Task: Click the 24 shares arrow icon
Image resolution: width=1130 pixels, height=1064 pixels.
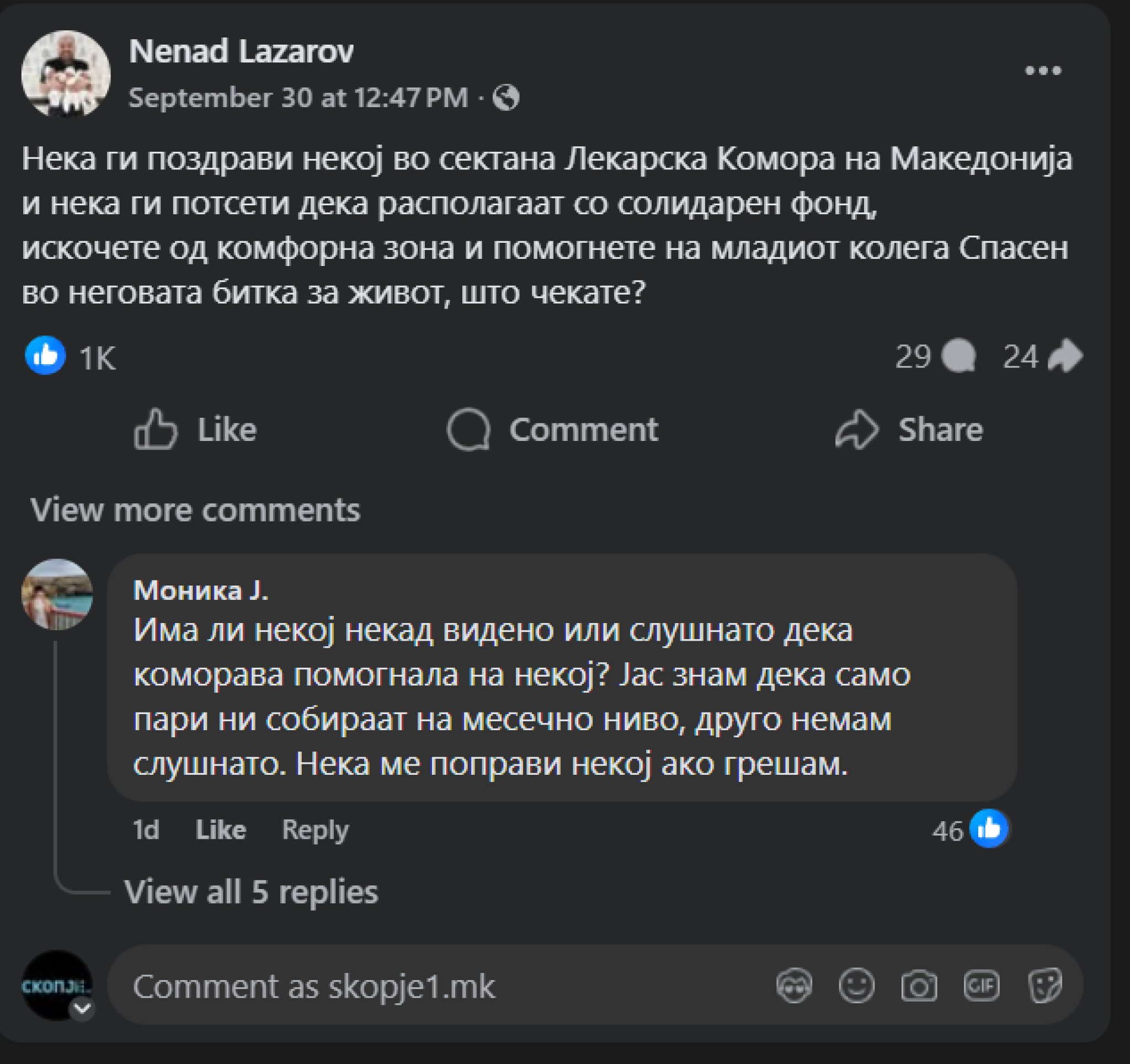Action: (1065, 357)
